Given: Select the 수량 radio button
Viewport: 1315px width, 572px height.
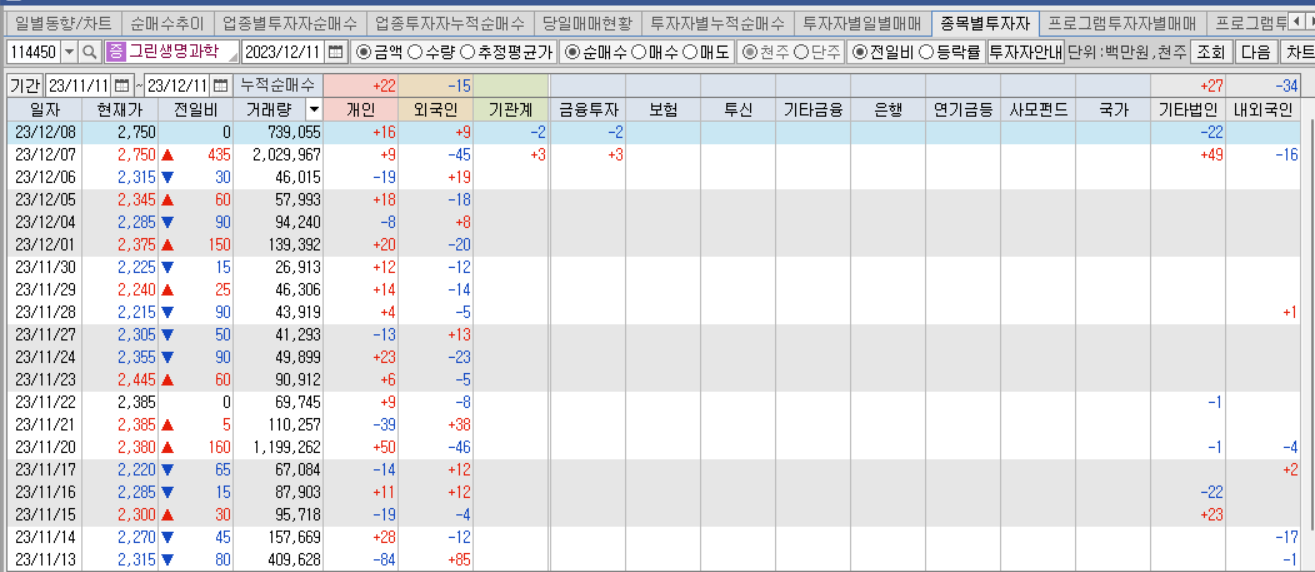Looking at the screenshot, I should coord(414,52).
